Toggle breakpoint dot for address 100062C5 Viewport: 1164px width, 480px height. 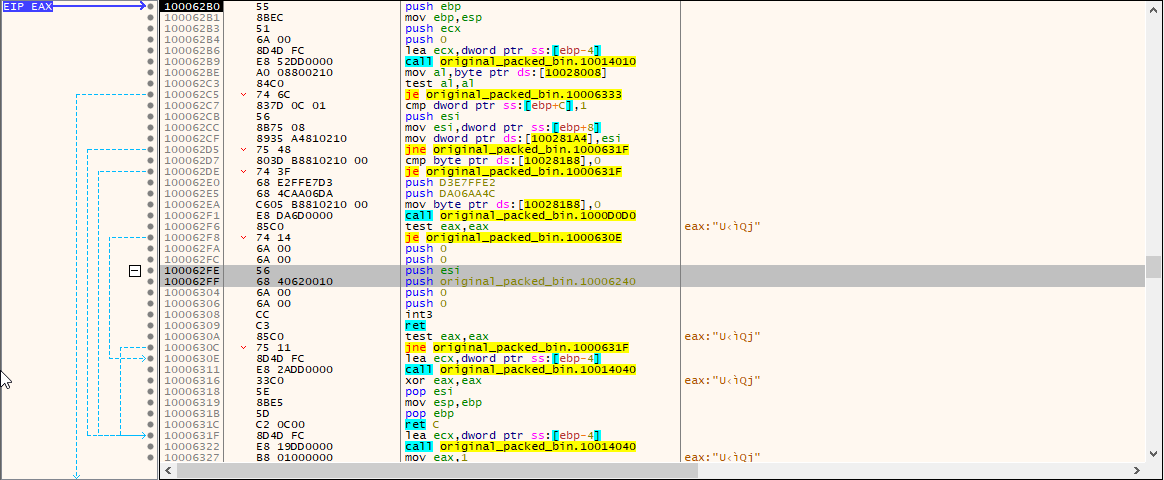tap(151, 95)
